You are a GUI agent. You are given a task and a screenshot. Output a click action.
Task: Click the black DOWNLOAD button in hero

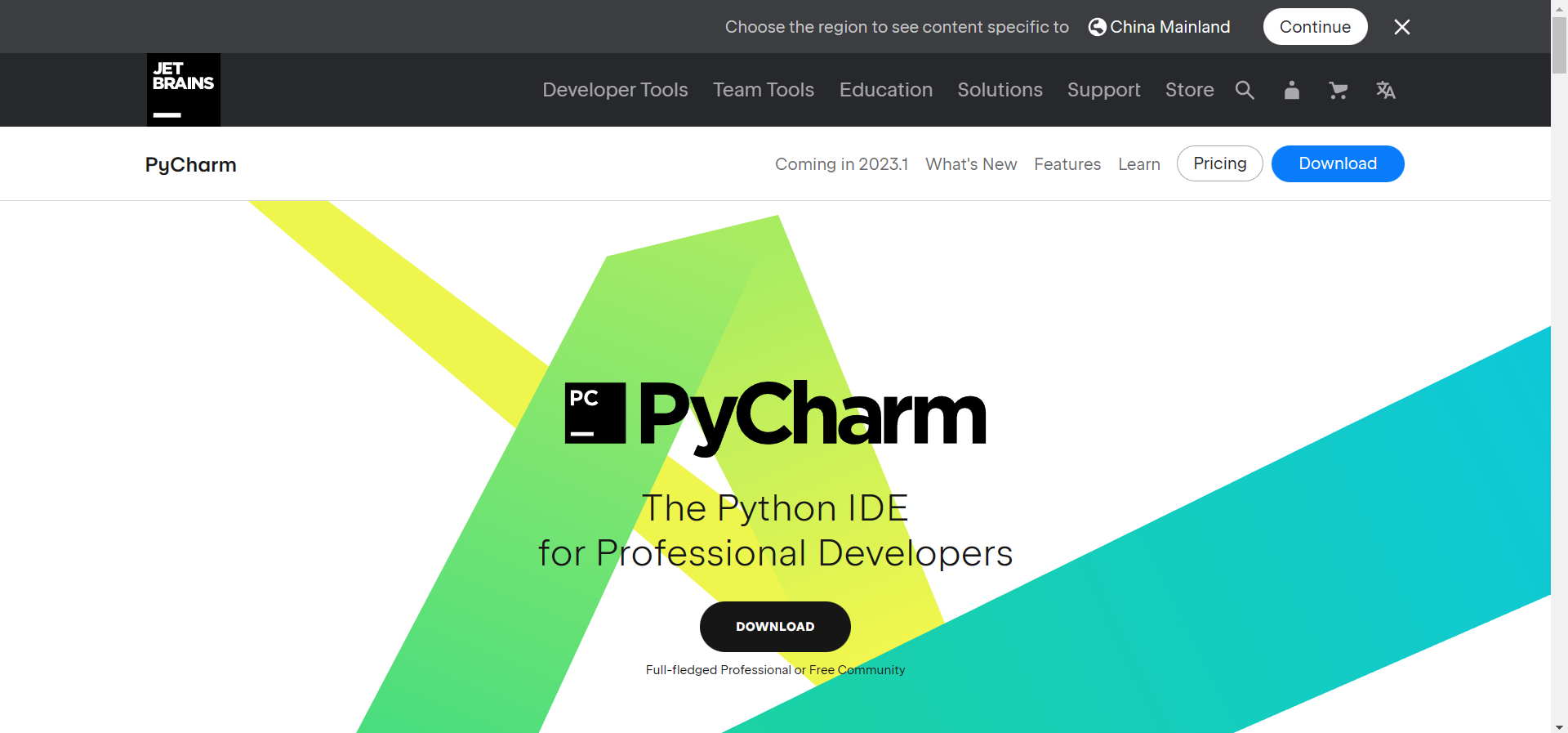[x=775, y=627]
